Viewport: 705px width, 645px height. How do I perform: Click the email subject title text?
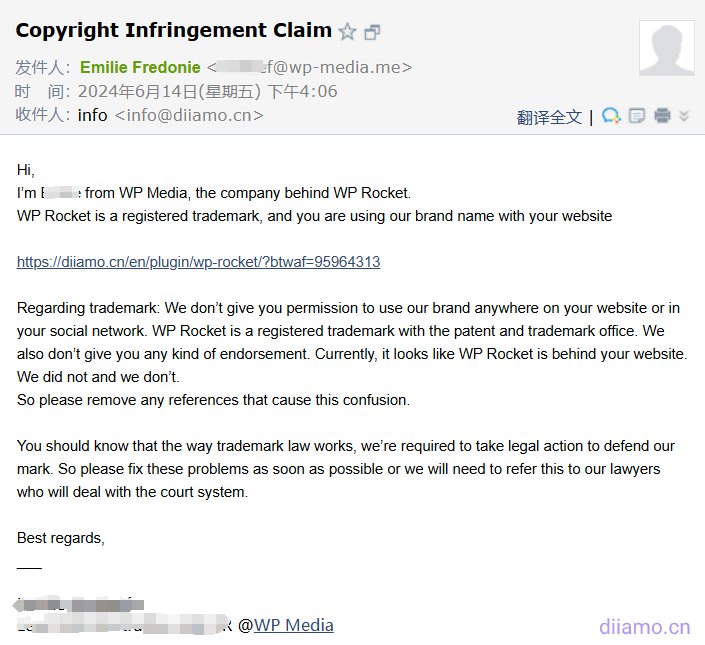(x=174, y=31)
